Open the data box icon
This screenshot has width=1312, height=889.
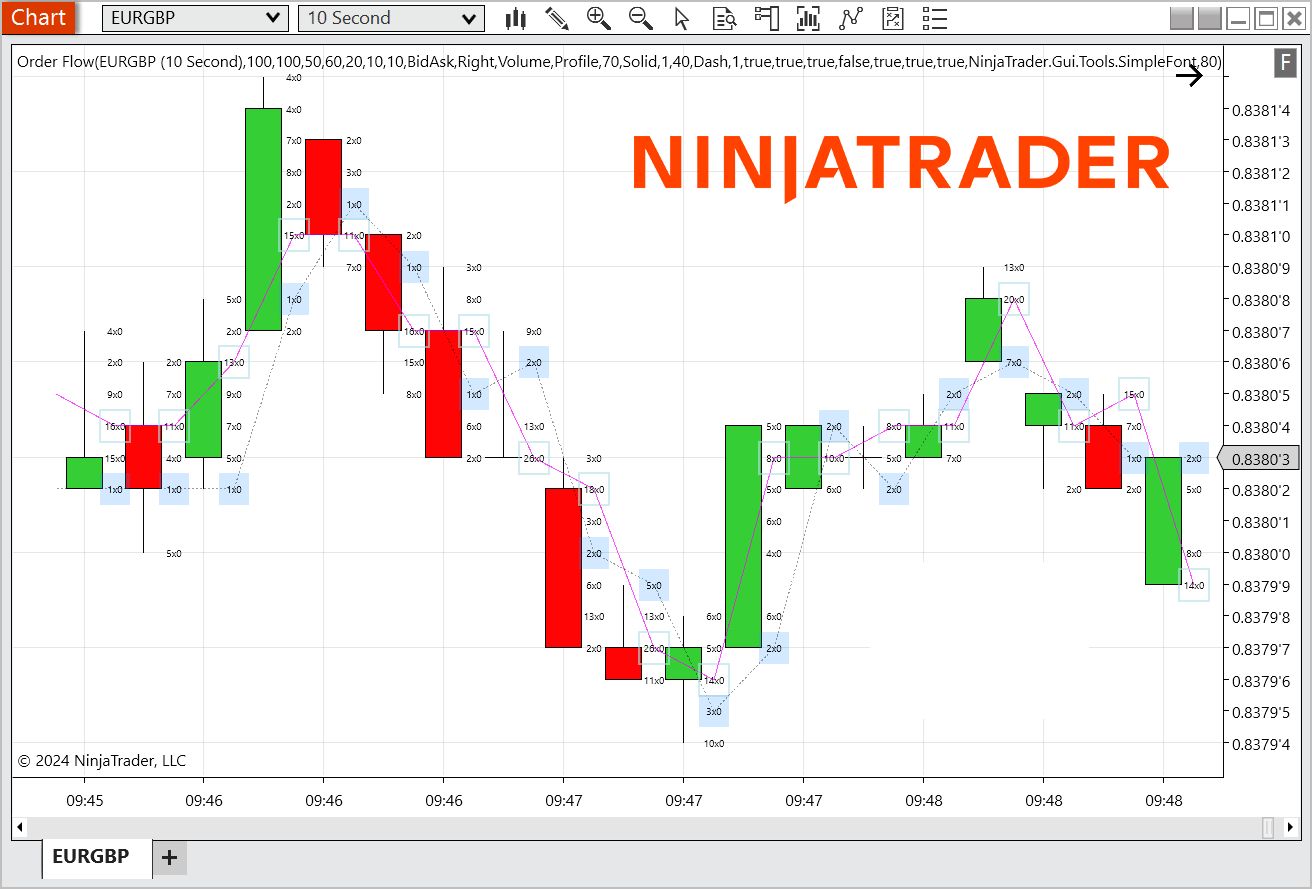click(x=725, y=18)
